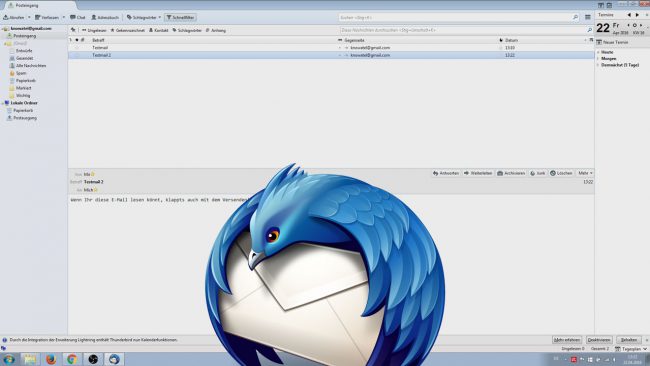Image resolution: width=650 pixels, height=366 pixels.
Task: Toggle the Schlagwörter quick filter
Action: click(x=187, y=30)
